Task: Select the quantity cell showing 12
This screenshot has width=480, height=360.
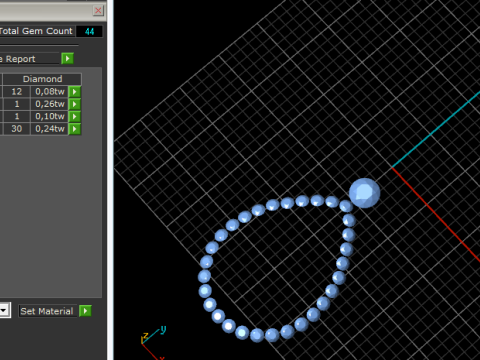Action: 16,92
